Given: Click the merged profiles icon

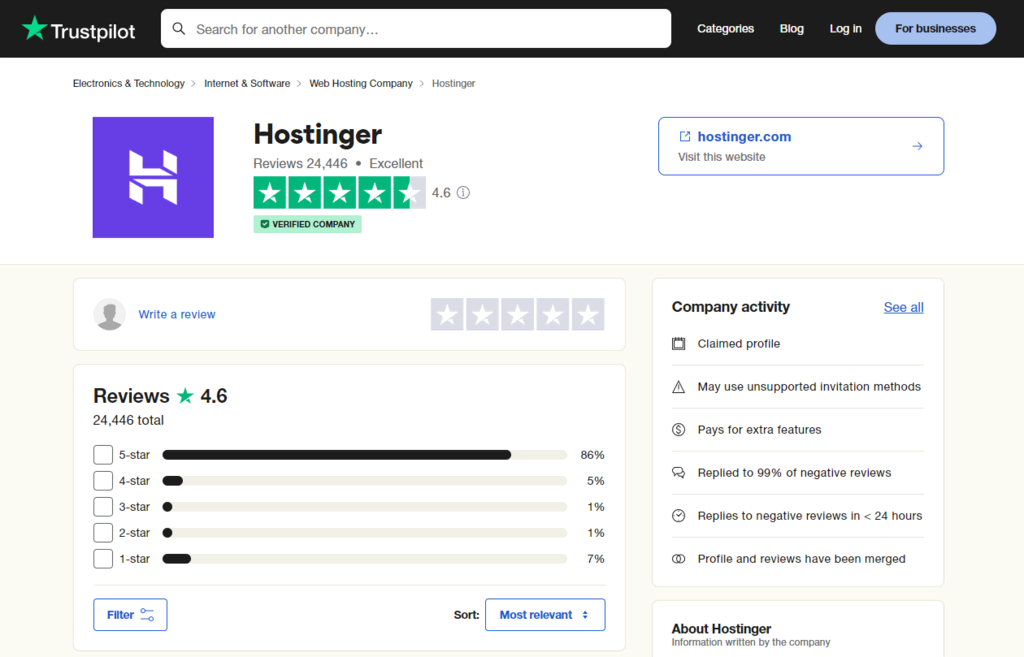Looking at the screenshot, I should pos(679,559).
